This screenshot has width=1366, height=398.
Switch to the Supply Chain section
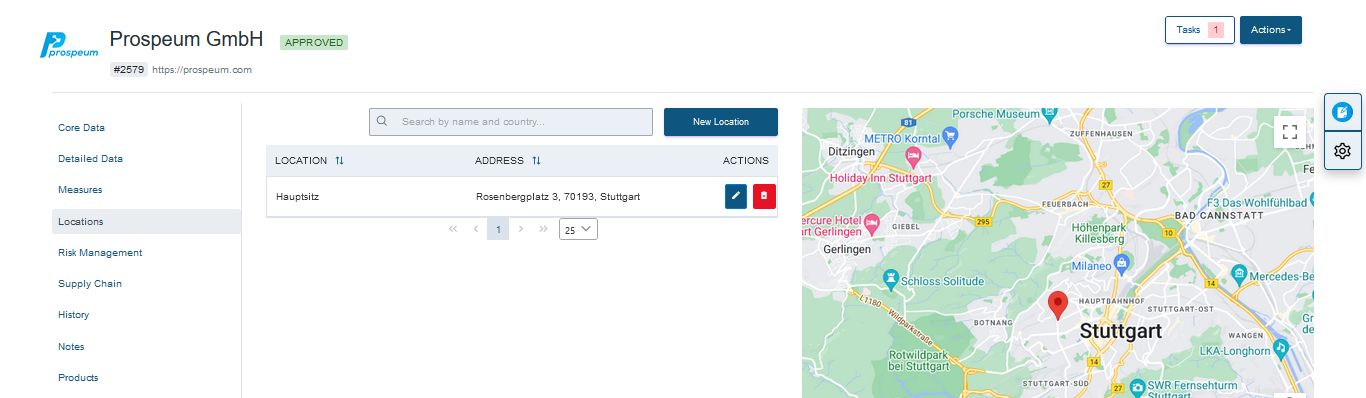pos(90,283)
